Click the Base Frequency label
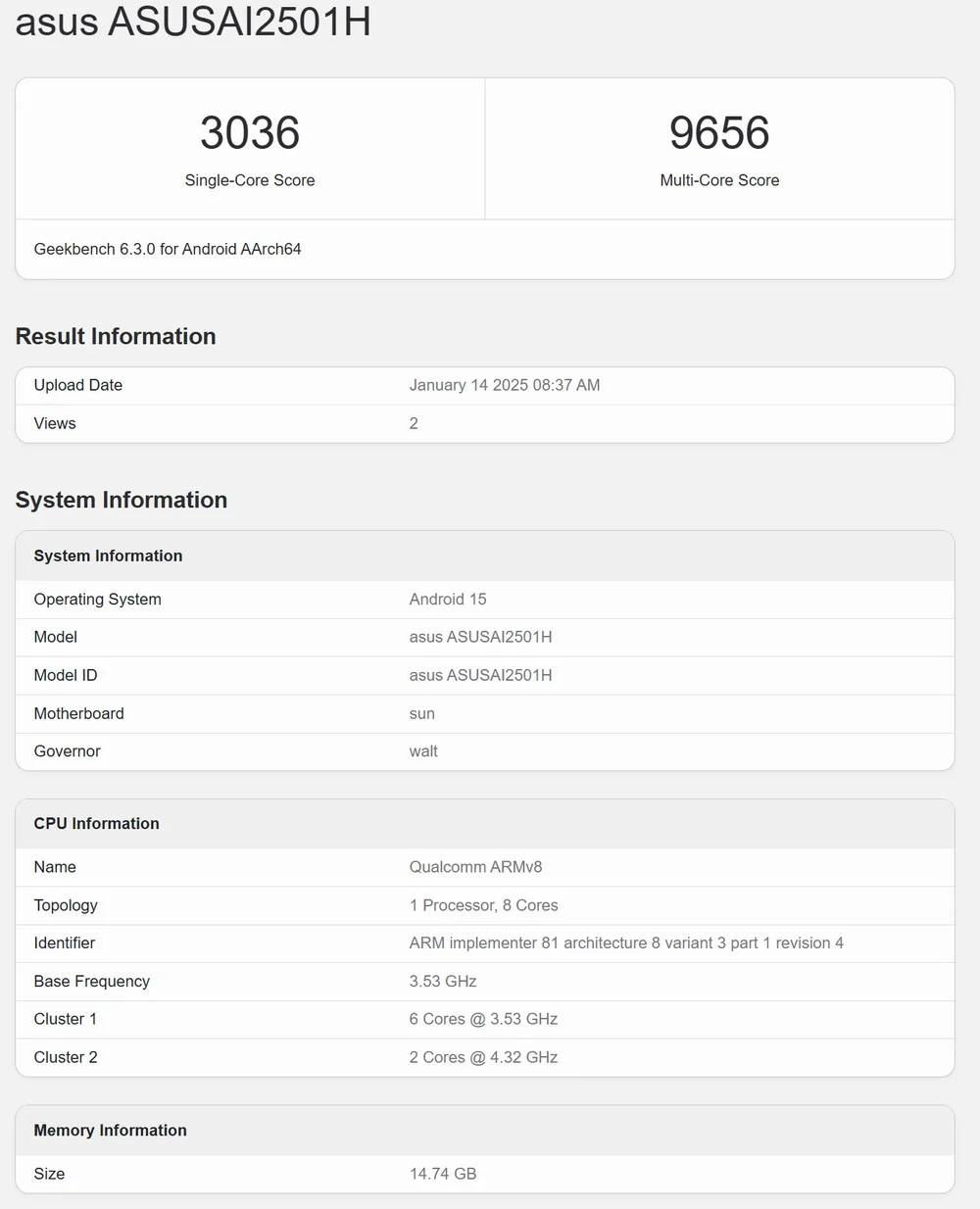The height and width of the screenshot is (1209, 980). [x=92, y=982]
